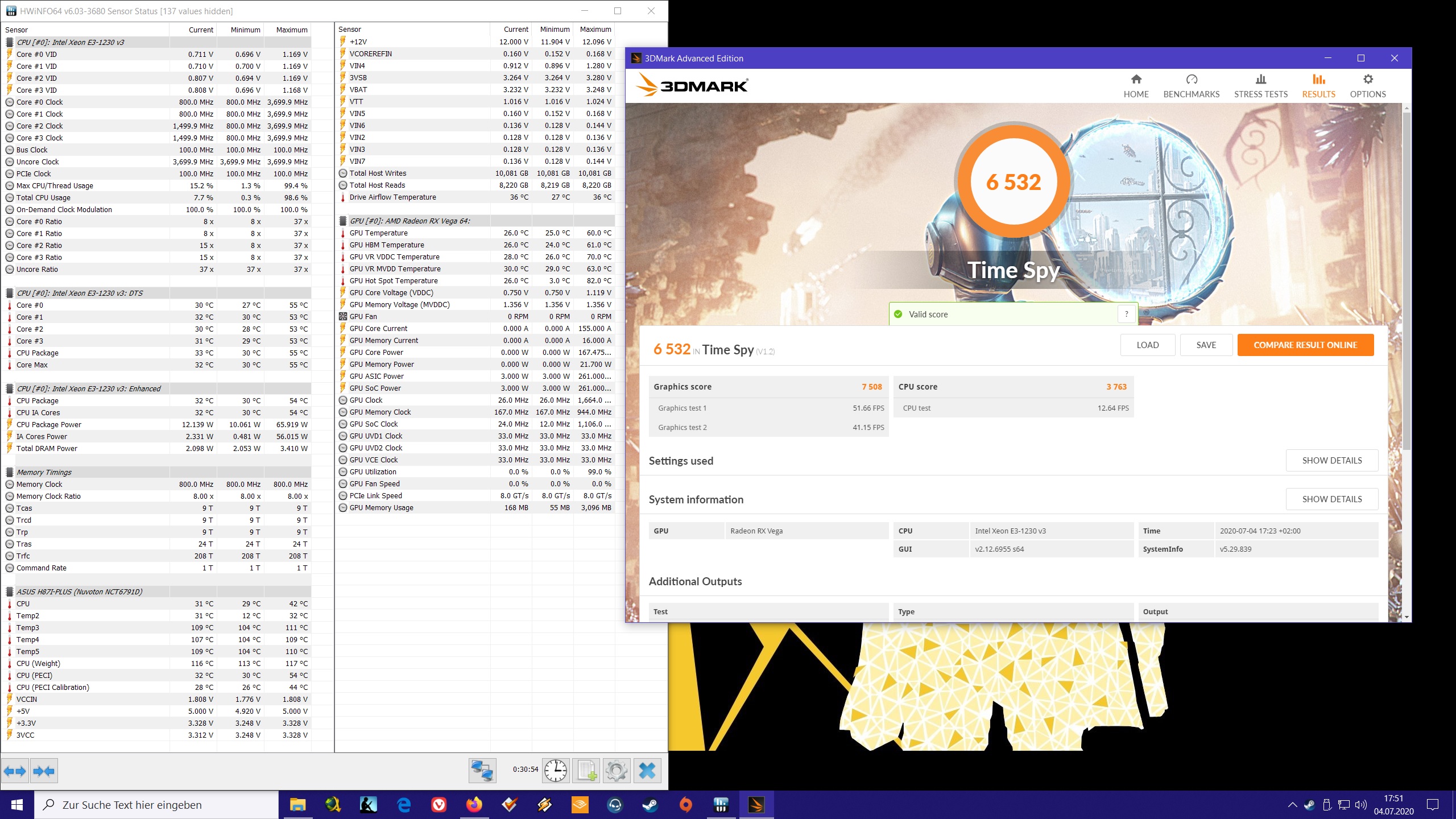Open remote sensor monitoring icon in HWiNFO
Viewport: 1456px width, 819px height.
(482, 771)
